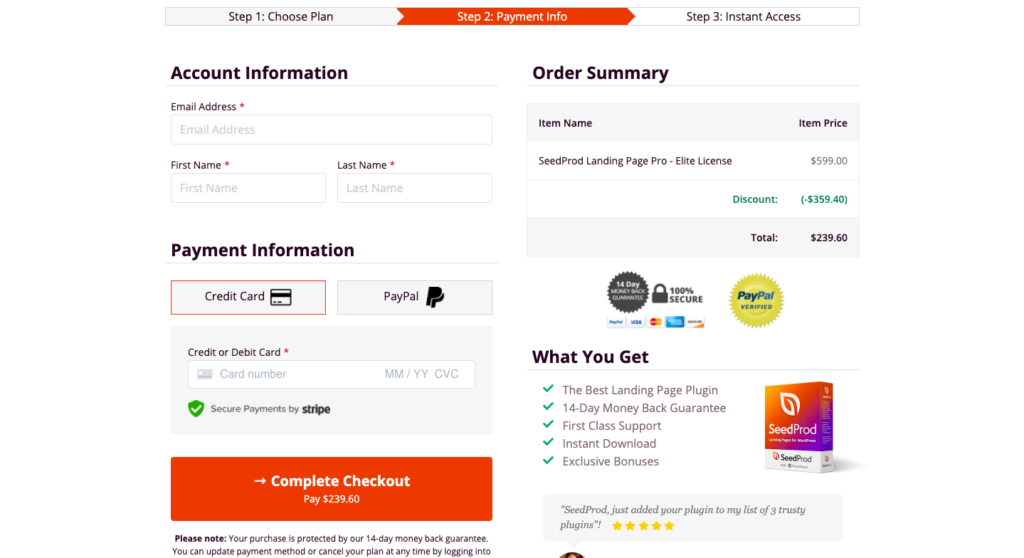Click the green shield secure payments icon
1024x558 pixels.
[196, 409]
